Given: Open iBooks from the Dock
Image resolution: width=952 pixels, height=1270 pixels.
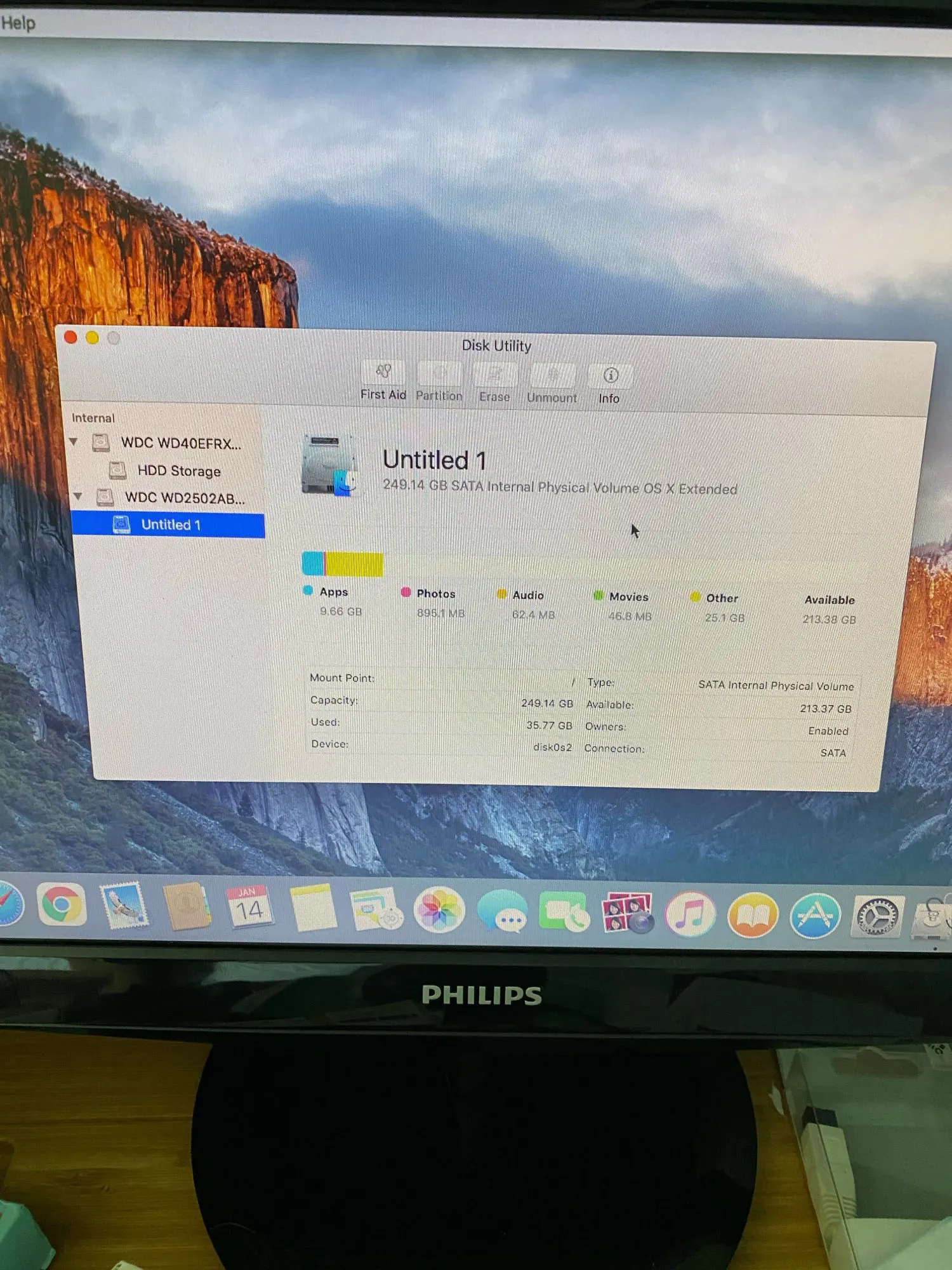Looking at the screenshot, I should [753, 916].
